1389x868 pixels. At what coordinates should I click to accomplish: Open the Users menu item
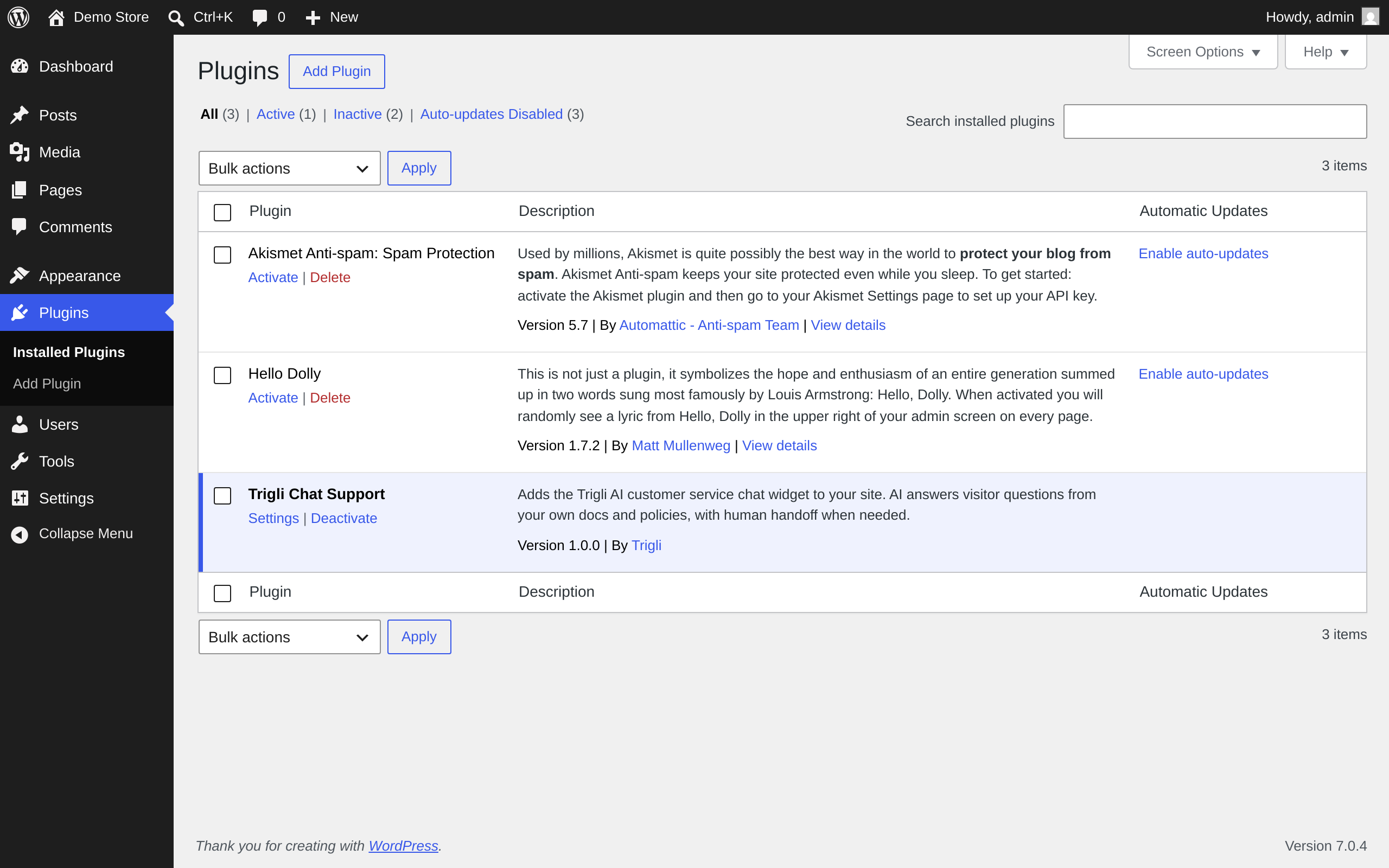pyautogui.click(x=87, y=424)
